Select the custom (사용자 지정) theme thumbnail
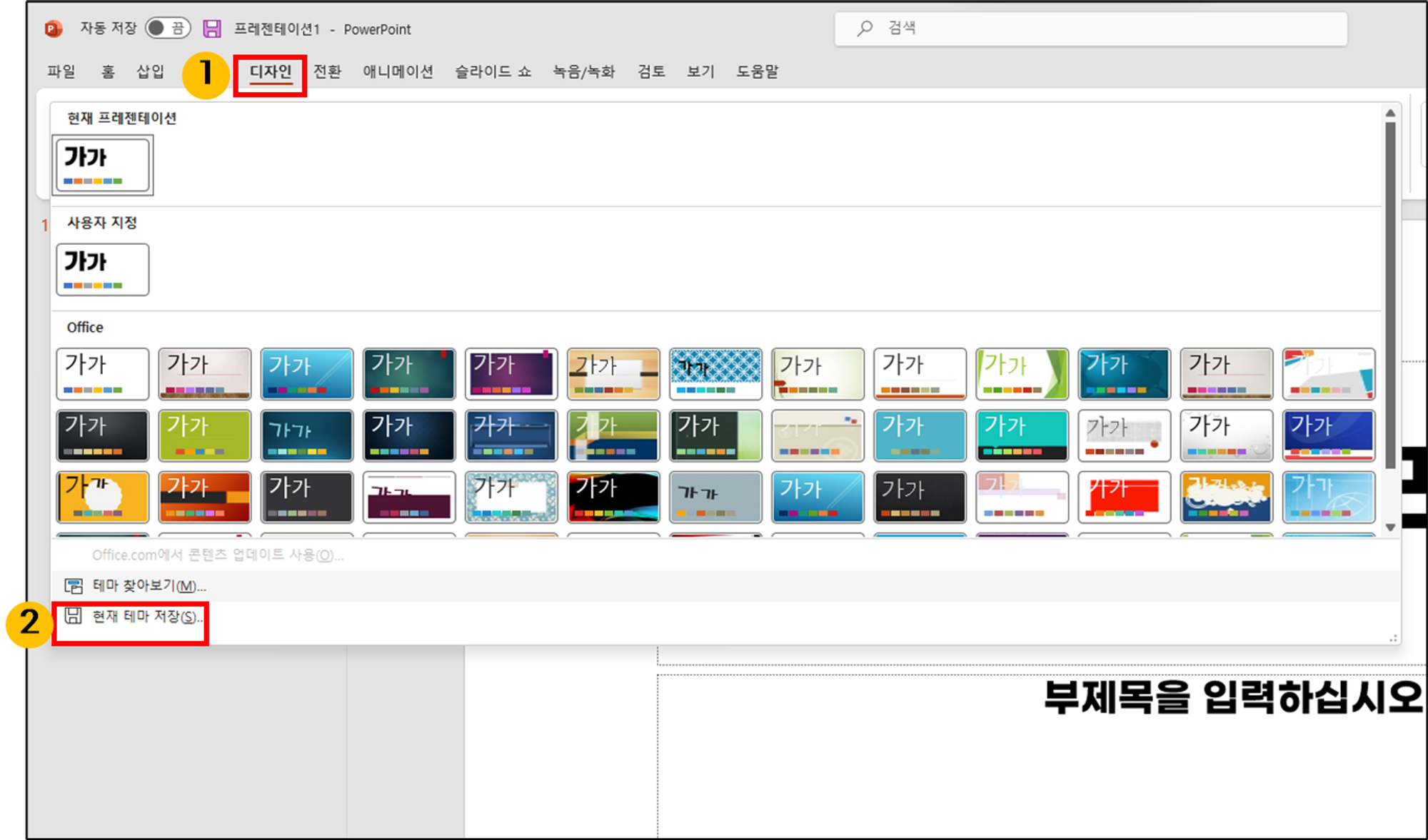 tap(103, 269)
